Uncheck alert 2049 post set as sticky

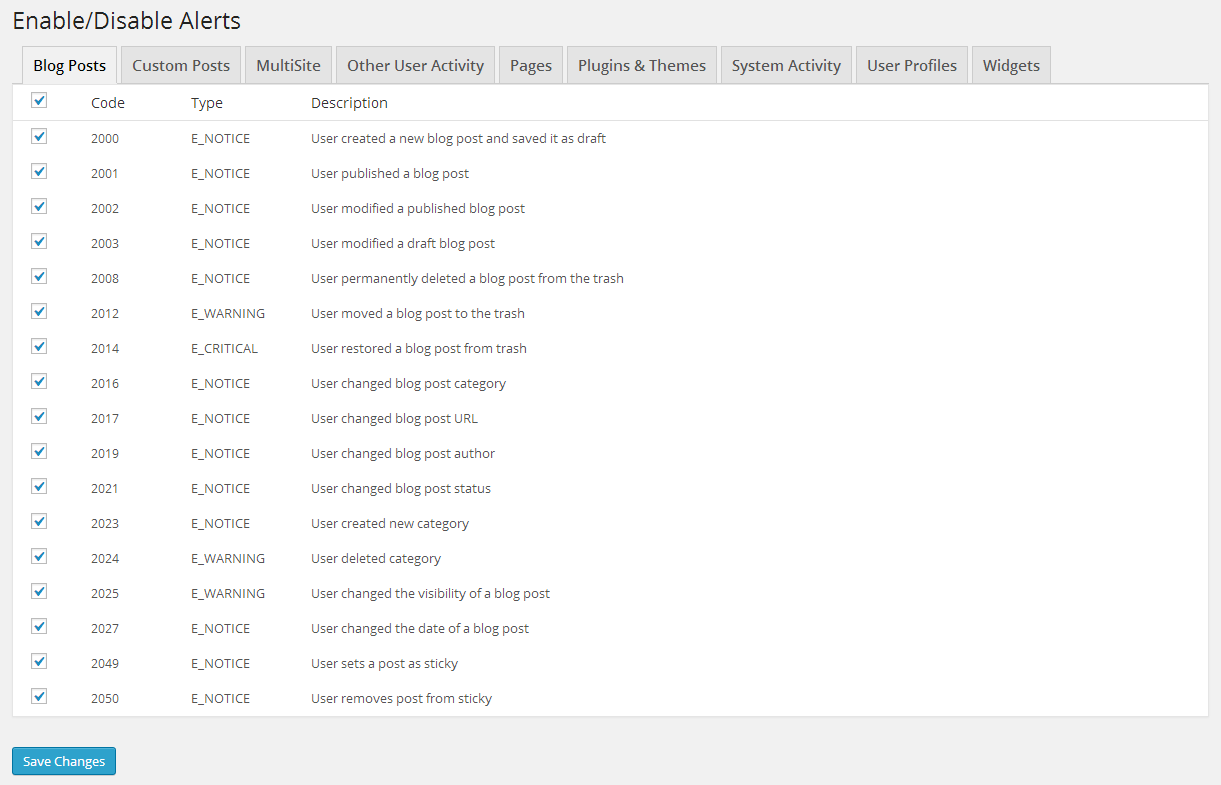pyautogui.click(x=39, y=661)
